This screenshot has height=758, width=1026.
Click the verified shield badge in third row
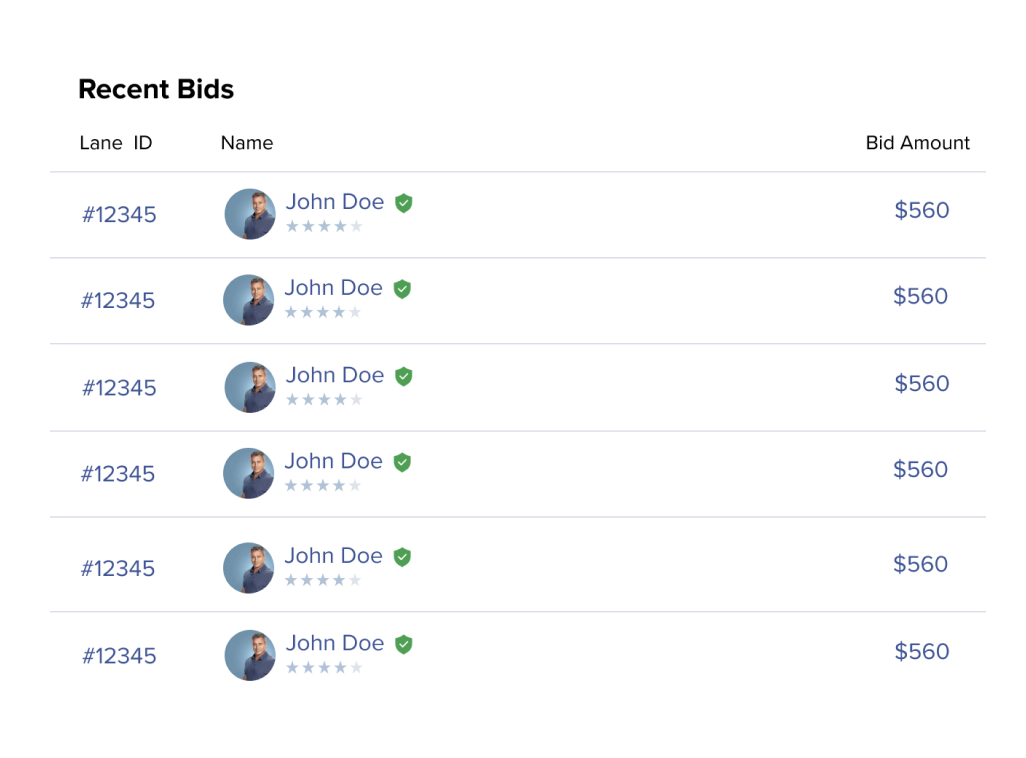point(404,376)
